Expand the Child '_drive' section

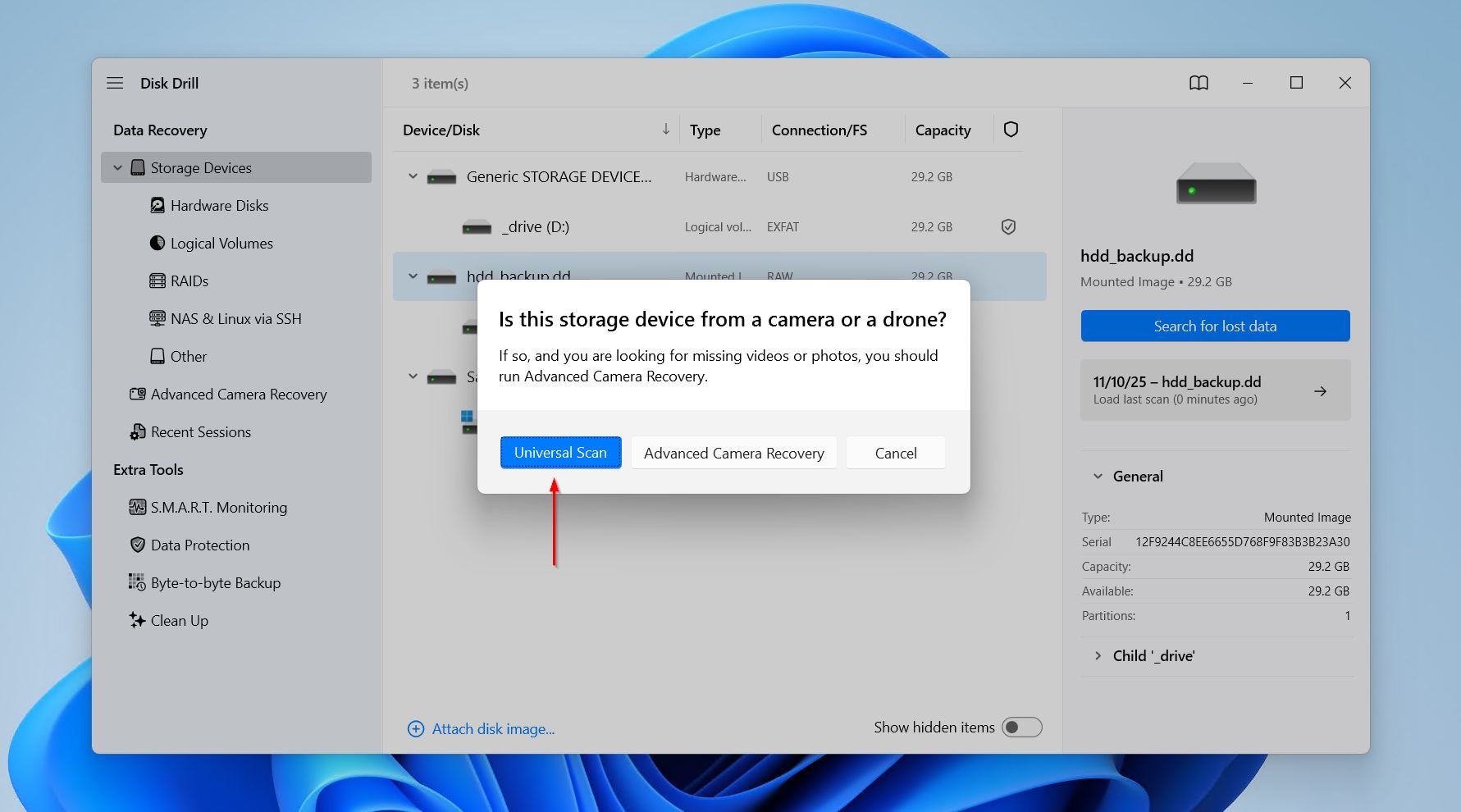click(1098, 656)
